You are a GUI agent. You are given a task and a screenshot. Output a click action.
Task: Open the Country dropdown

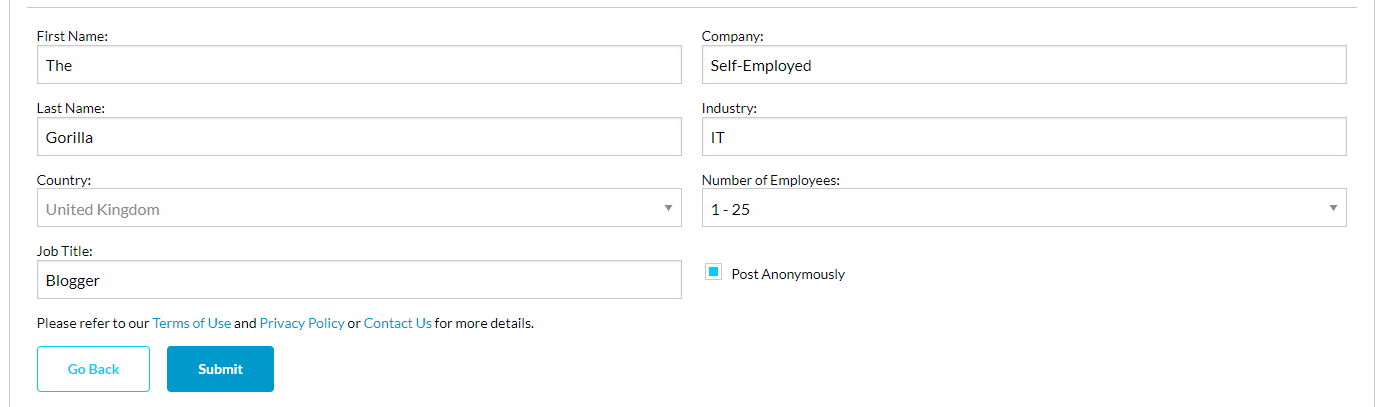[359, 209]
